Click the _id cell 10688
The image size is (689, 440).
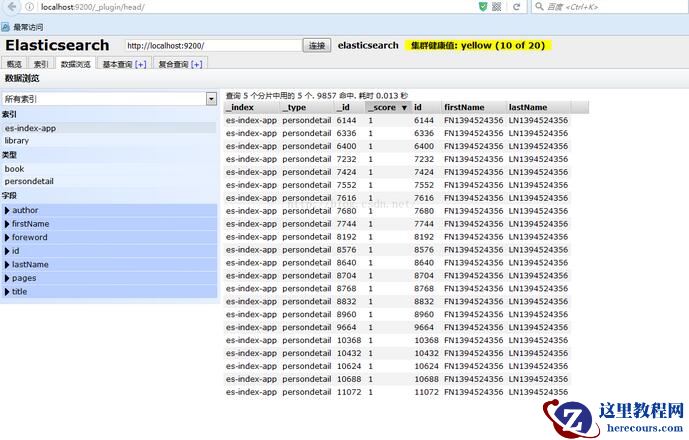(349, 379)
